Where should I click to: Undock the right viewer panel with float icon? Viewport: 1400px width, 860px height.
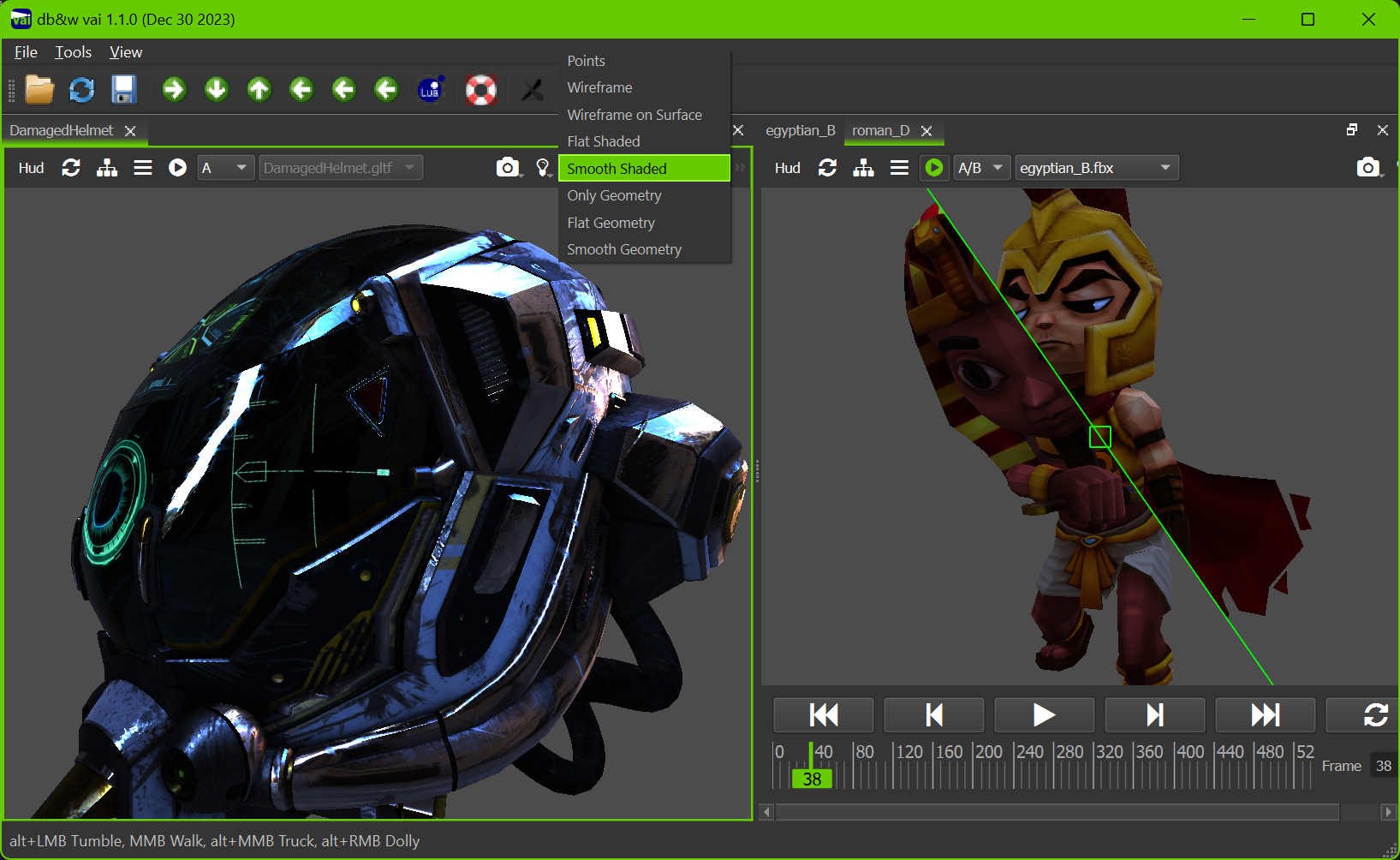point(1352,130)
